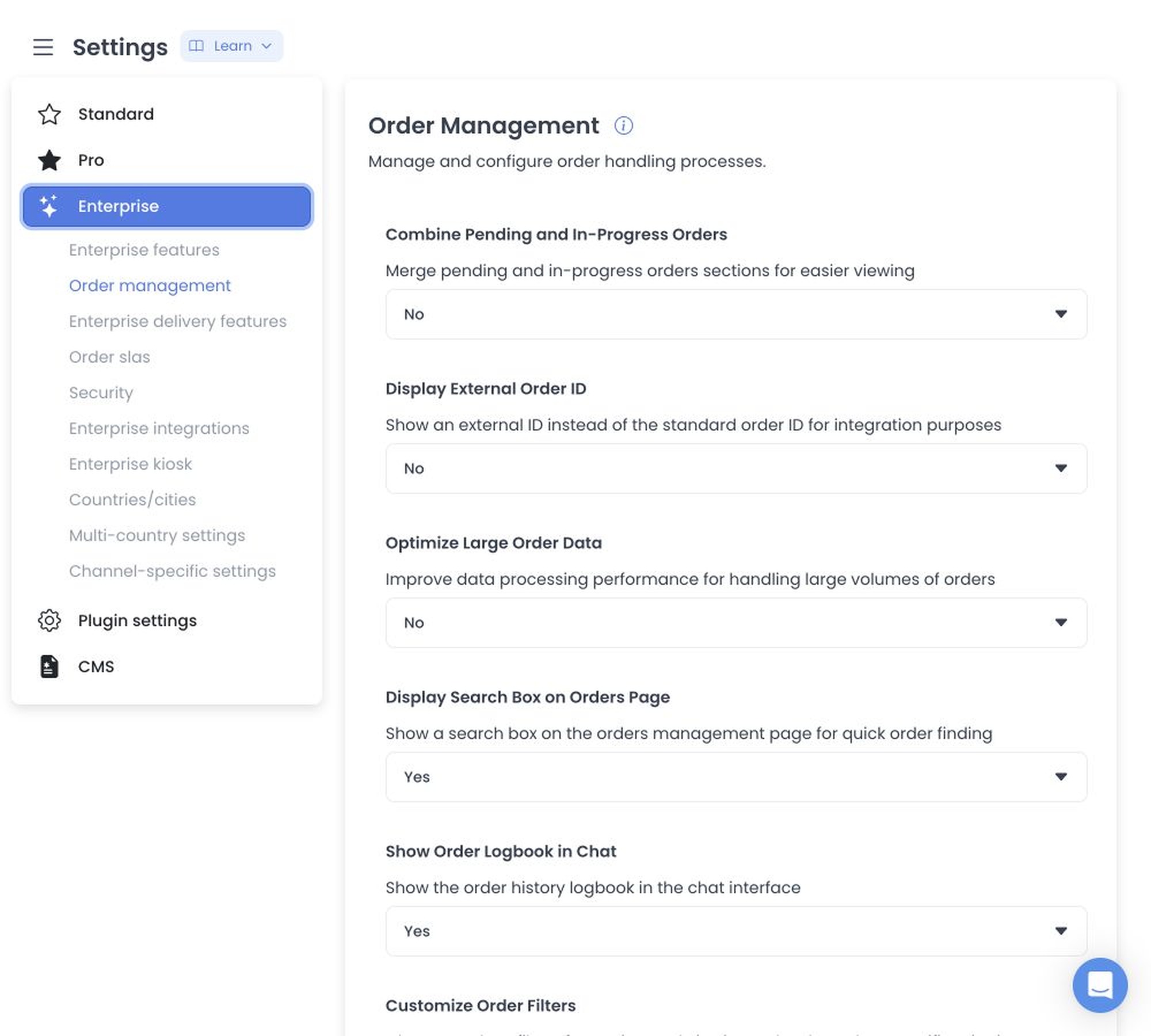Select the Enterprise settings section
Screen dimensions: 1151x1036
click(x=167, y=206)
